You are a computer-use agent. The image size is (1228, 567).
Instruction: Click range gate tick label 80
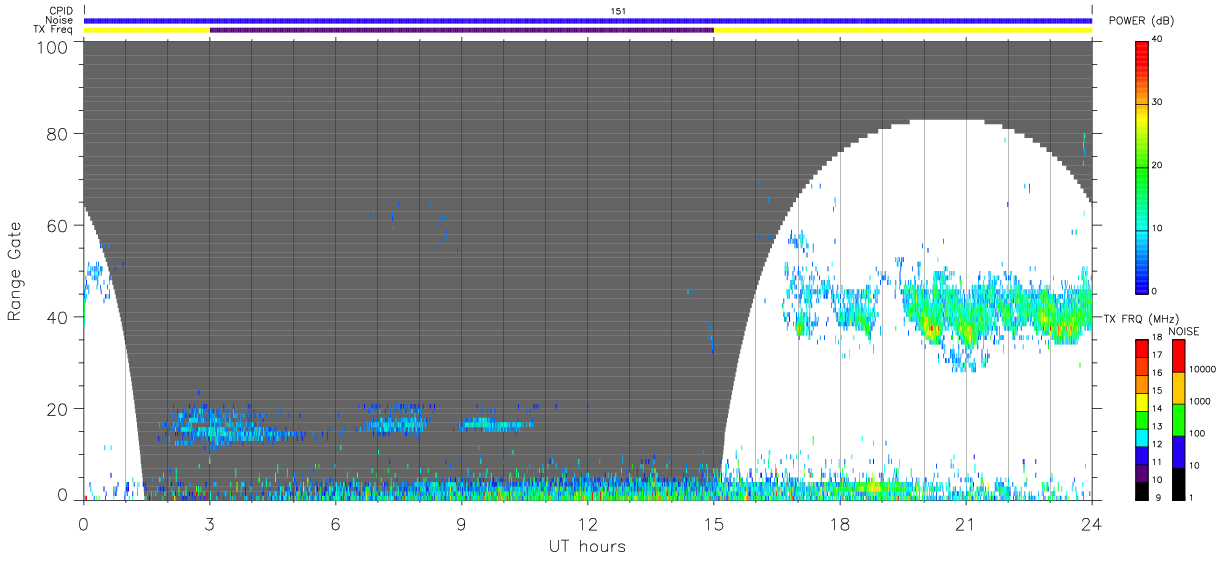(59, 133)
